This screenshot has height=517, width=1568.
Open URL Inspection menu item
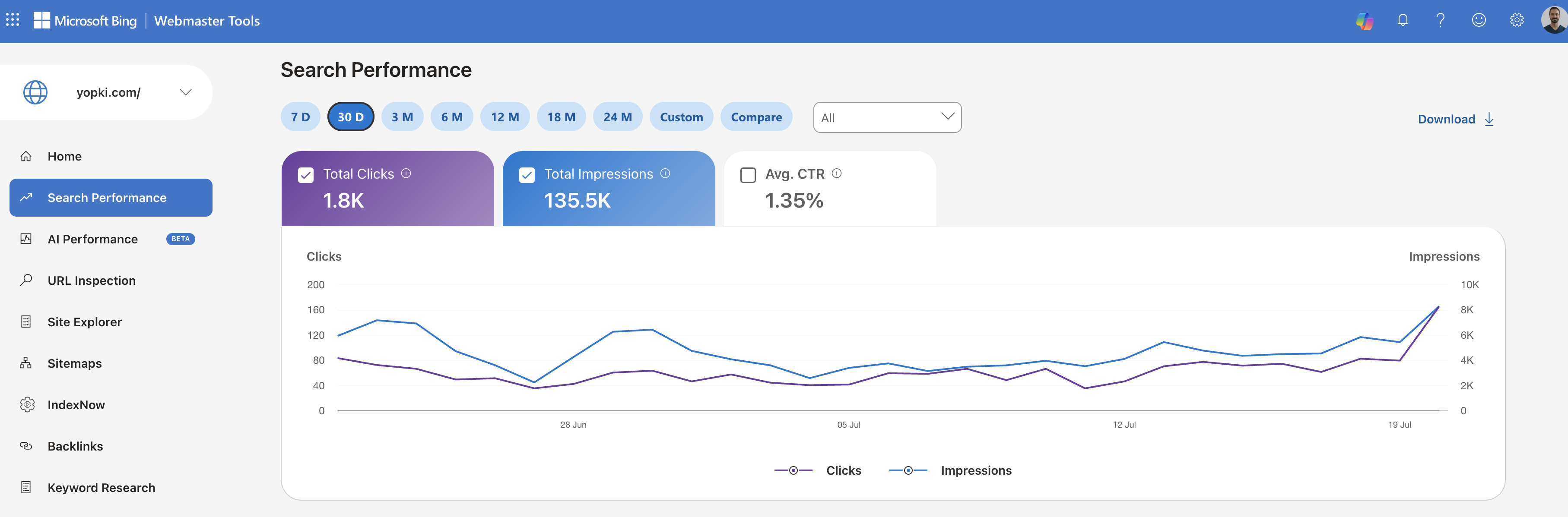pyautogui.click(x=111, y=281)
